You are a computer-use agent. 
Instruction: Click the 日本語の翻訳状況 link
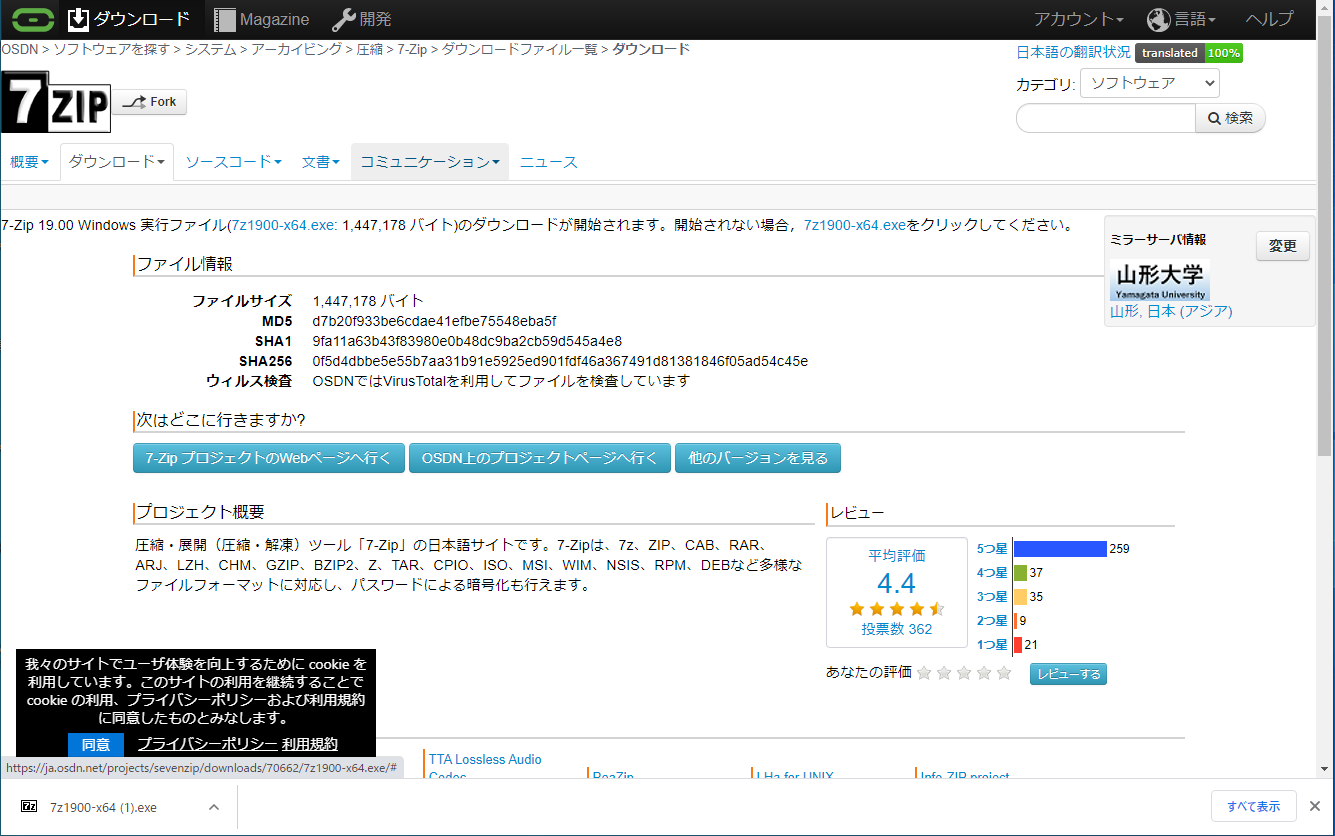click(x=1073, y=53)
